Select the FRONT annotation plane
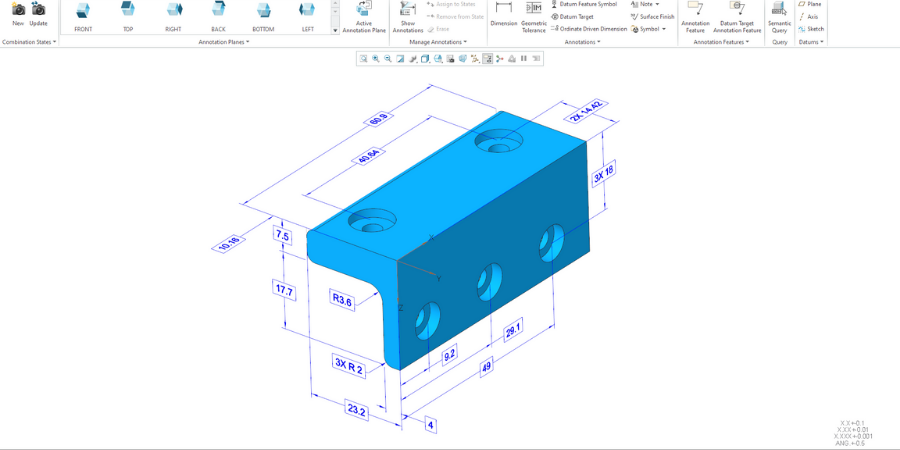 point(83,13)
